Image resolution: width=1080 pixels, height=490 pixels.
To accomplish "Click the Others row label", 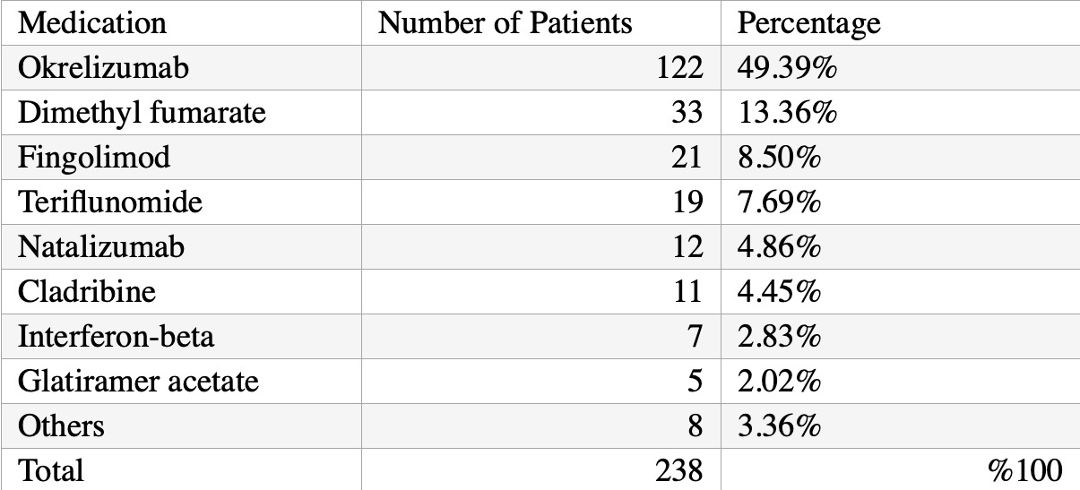I will click(x=181, y=426).
